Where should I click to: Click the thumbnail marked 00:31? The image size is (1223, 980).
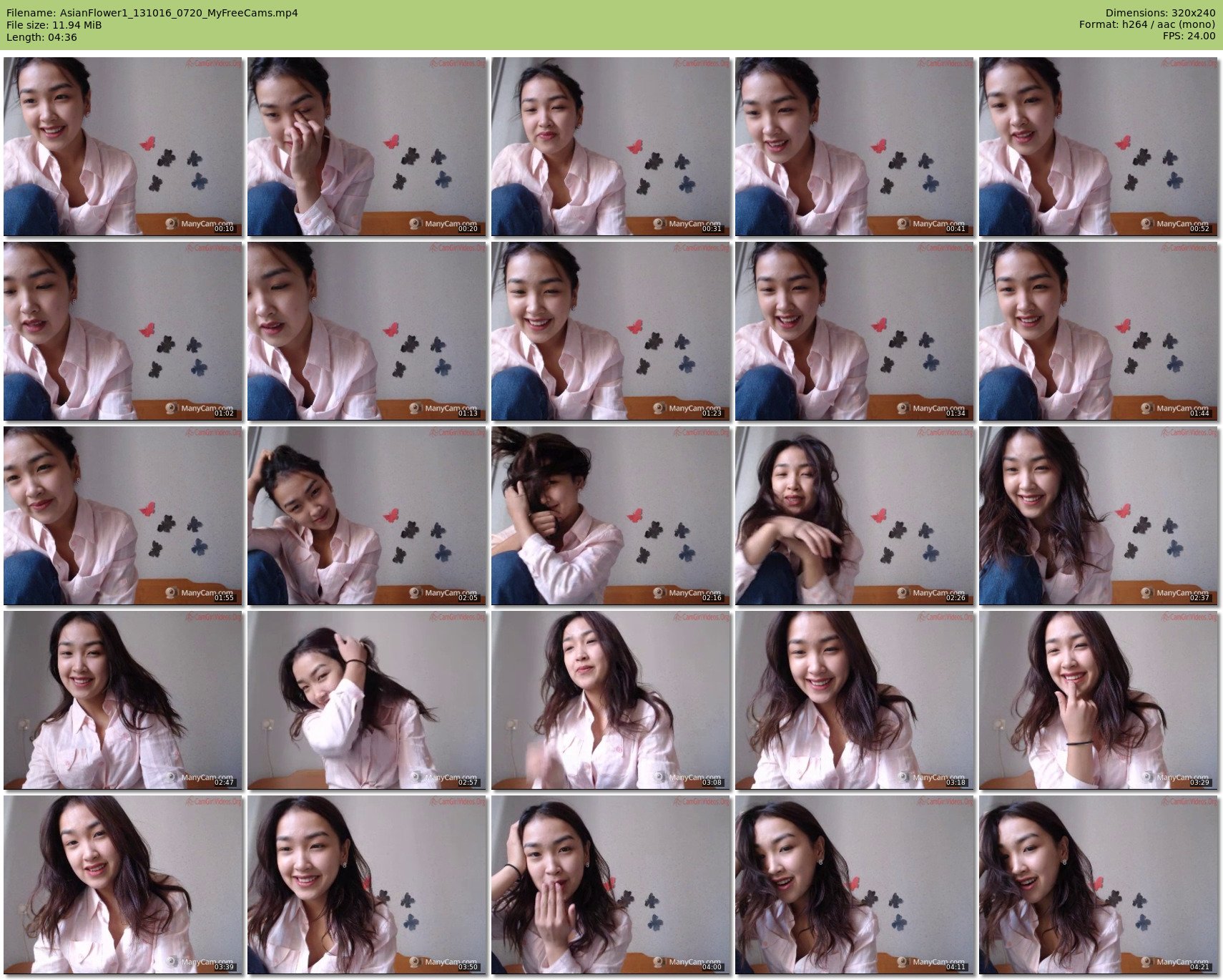(611, 147)
